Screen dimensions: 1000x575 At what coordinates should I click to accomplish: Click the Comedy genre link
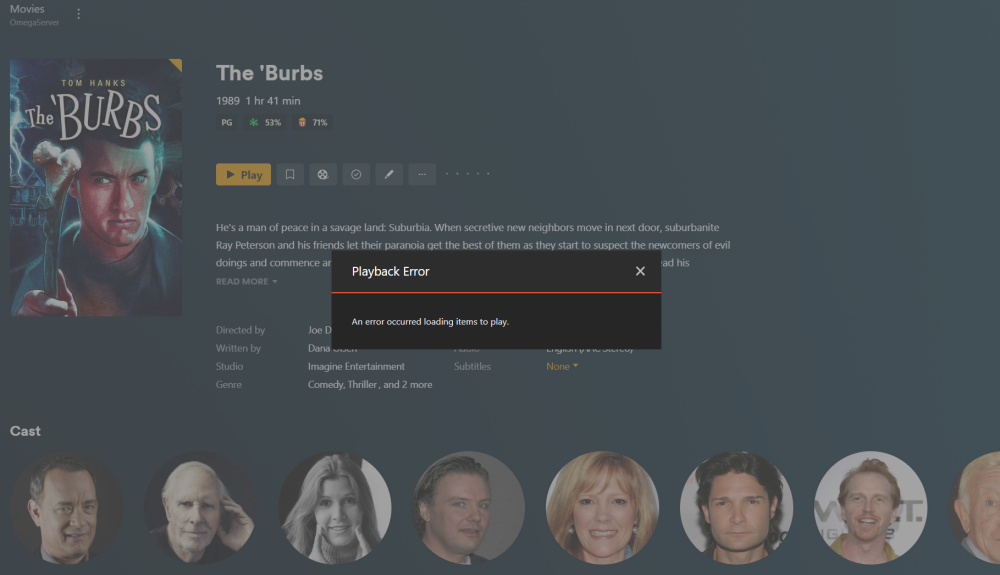[x=325, y=384]
